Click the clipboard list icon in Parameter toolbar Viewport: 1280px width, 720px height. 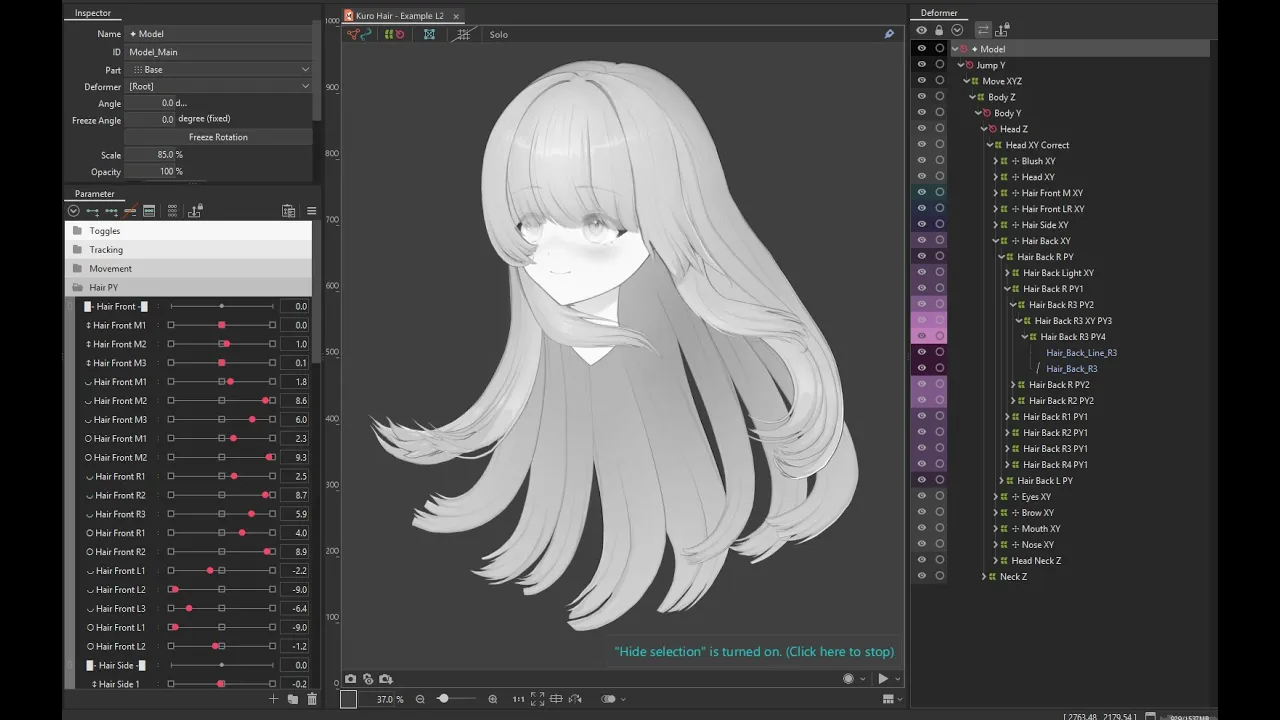[288, 211]
